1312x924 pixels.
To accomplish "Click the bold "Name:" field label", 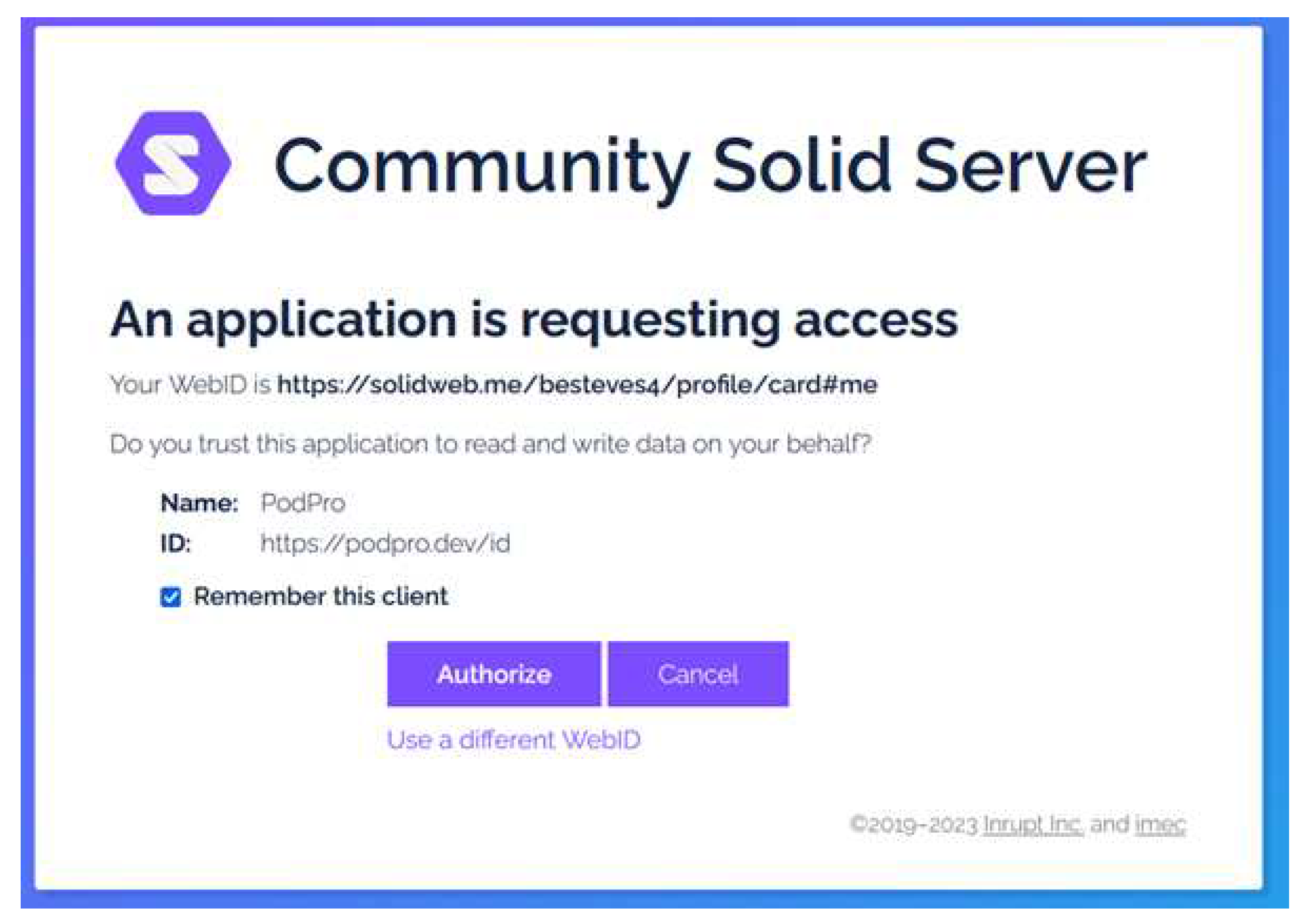I will pos(199,503).
